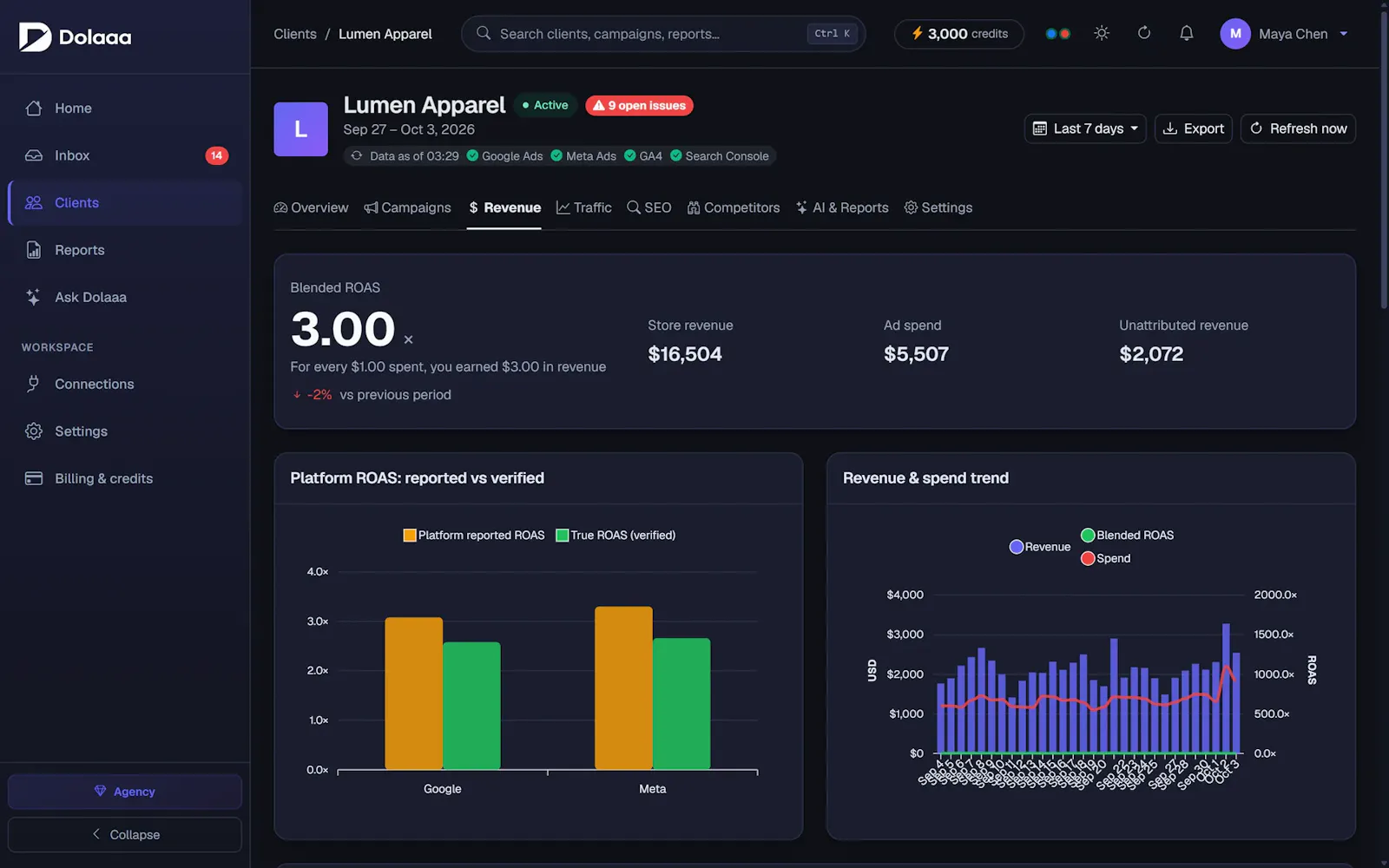Click the orange Google reported ROAS bar
The width and height of the screenshot is (1389, 868).
pos(413,694)
